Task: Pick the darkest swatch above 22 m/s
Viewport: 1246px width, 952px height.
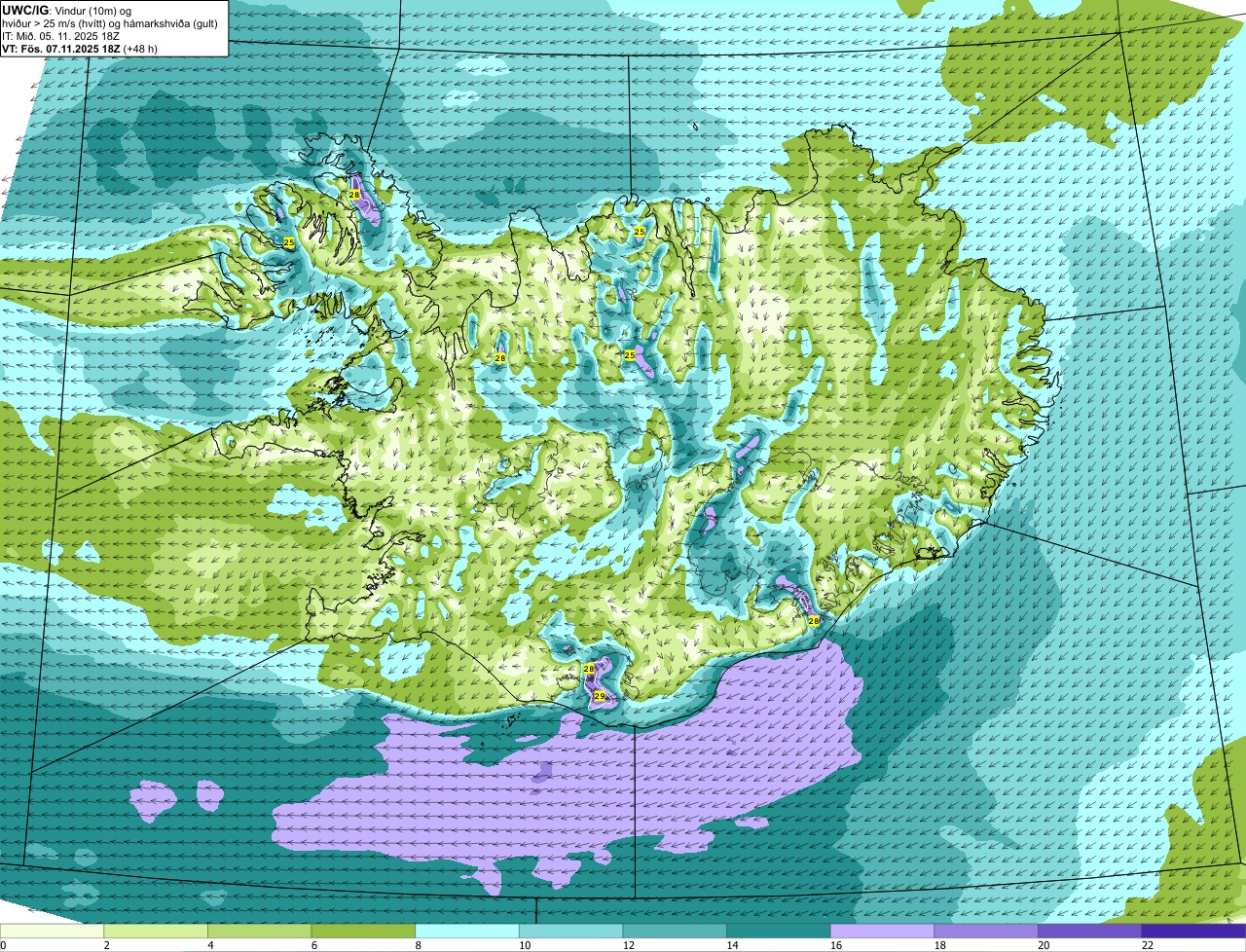Action: click(x=1193, y=931)
